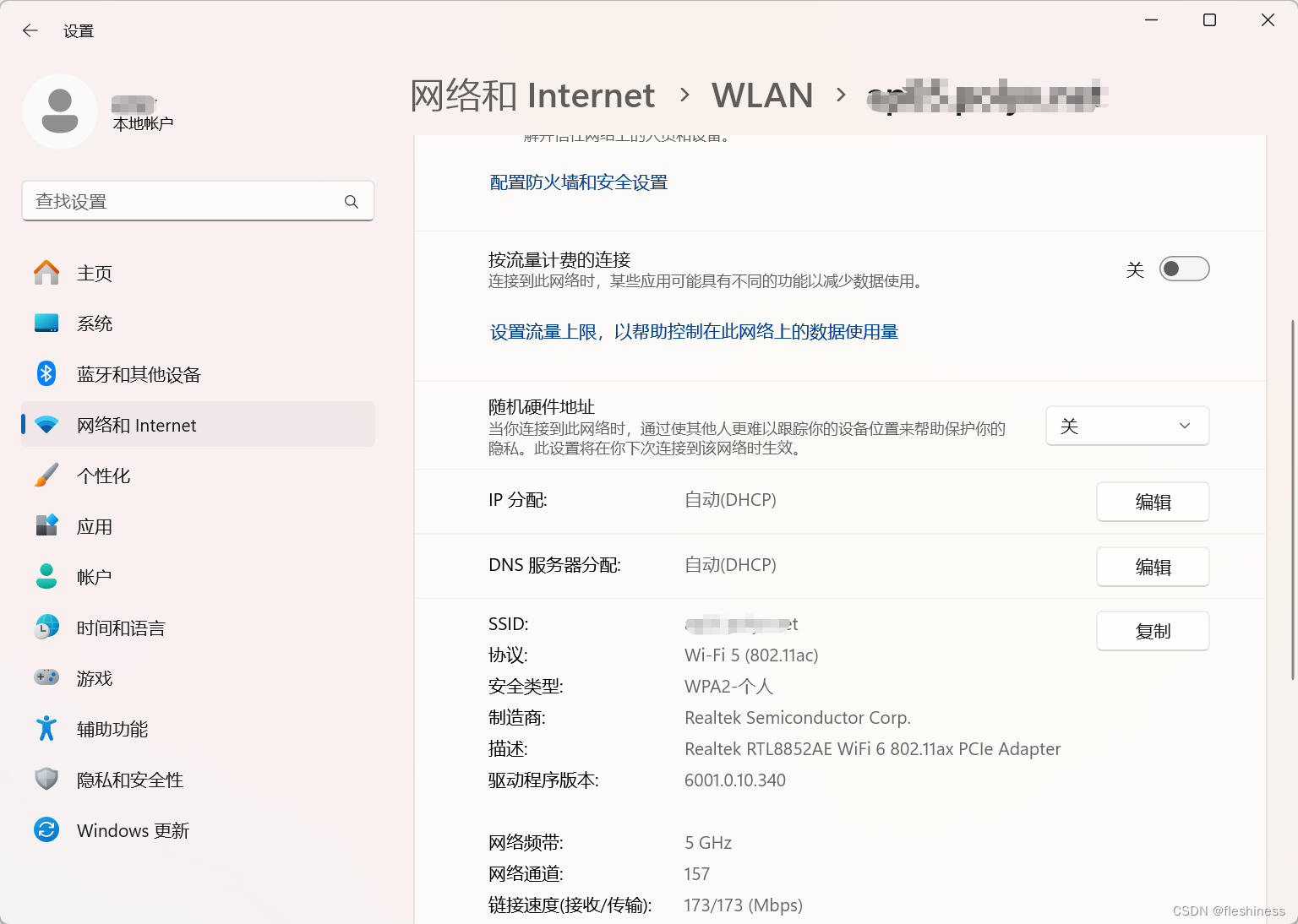Select 应用 in the navigation pane
The height and width of the screenshot is (924, 1298).
tap(95, 526)
